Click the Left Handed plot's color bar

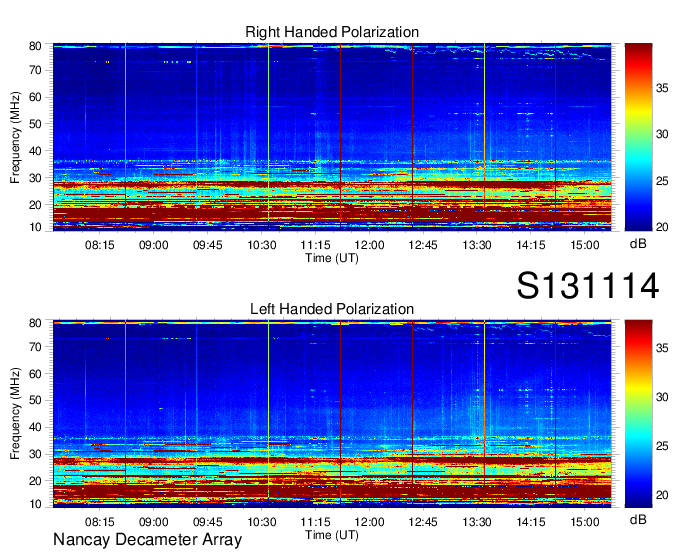[638, 414]
